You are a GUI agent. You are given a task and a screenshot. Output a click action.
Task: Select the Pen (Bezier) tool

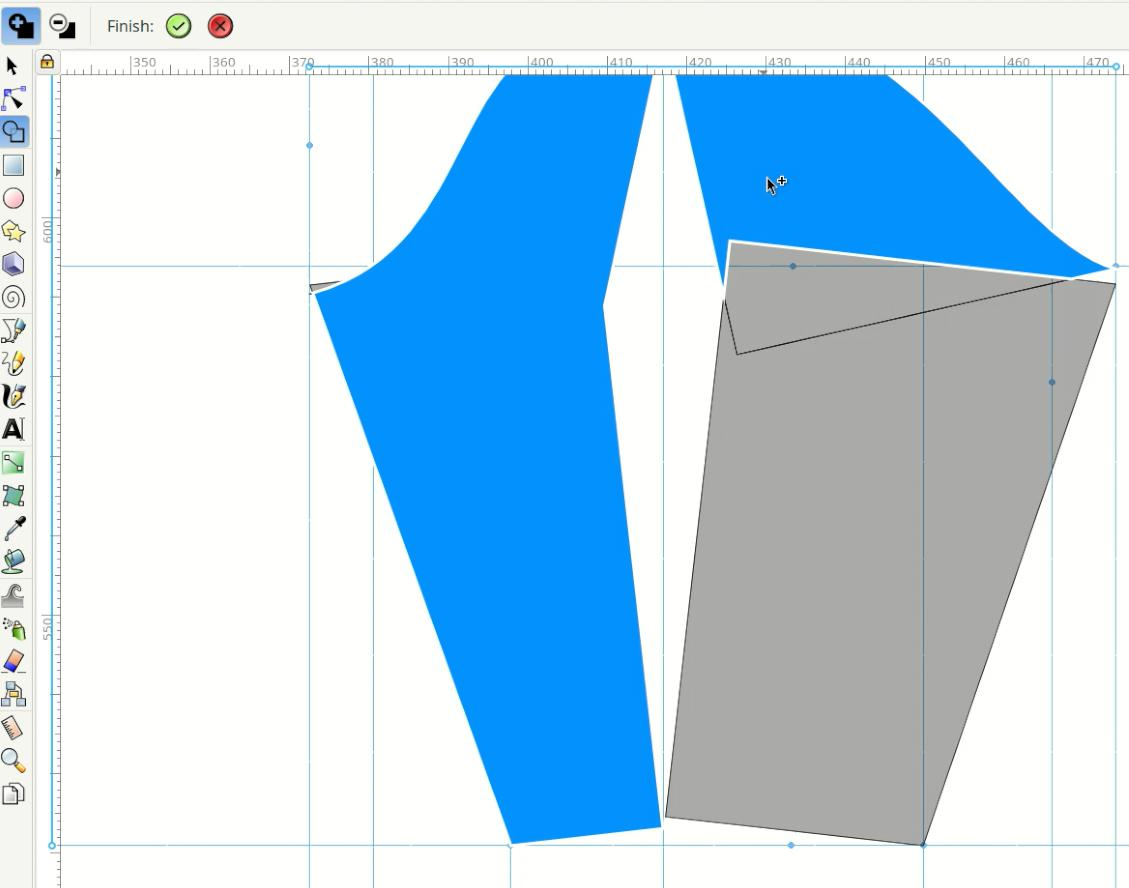pos(14,331)
